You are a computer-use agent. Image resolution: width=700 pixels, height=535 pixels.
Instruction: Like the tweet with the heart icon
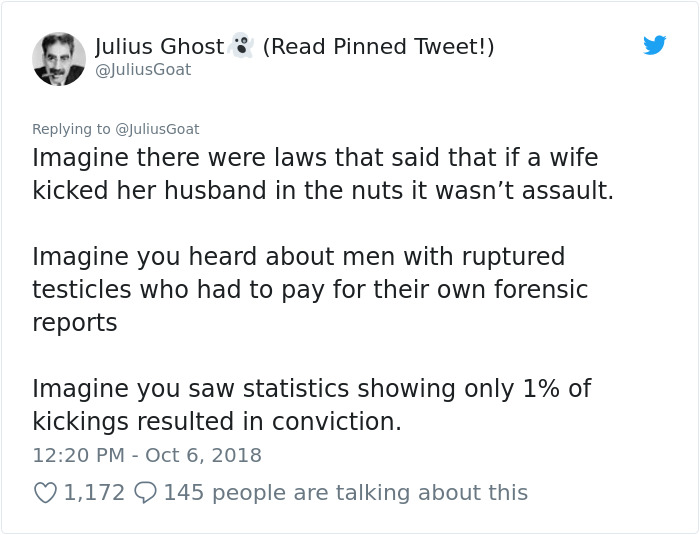[45, 492]
